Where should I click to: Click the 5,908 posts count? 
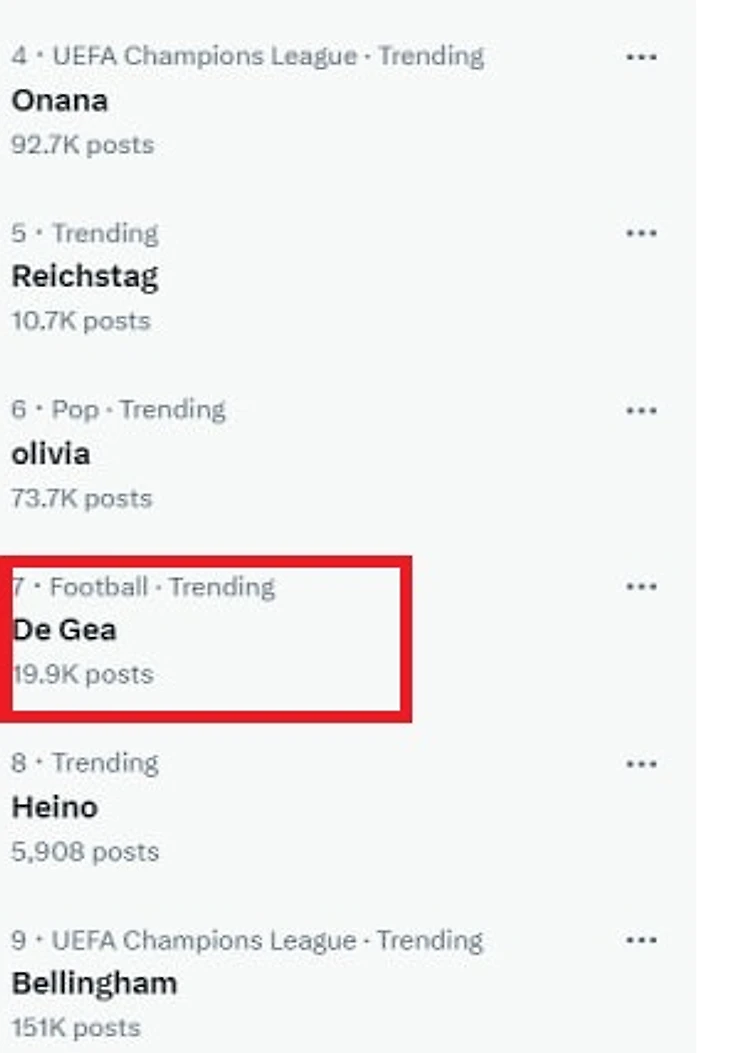tap(84, 852)
